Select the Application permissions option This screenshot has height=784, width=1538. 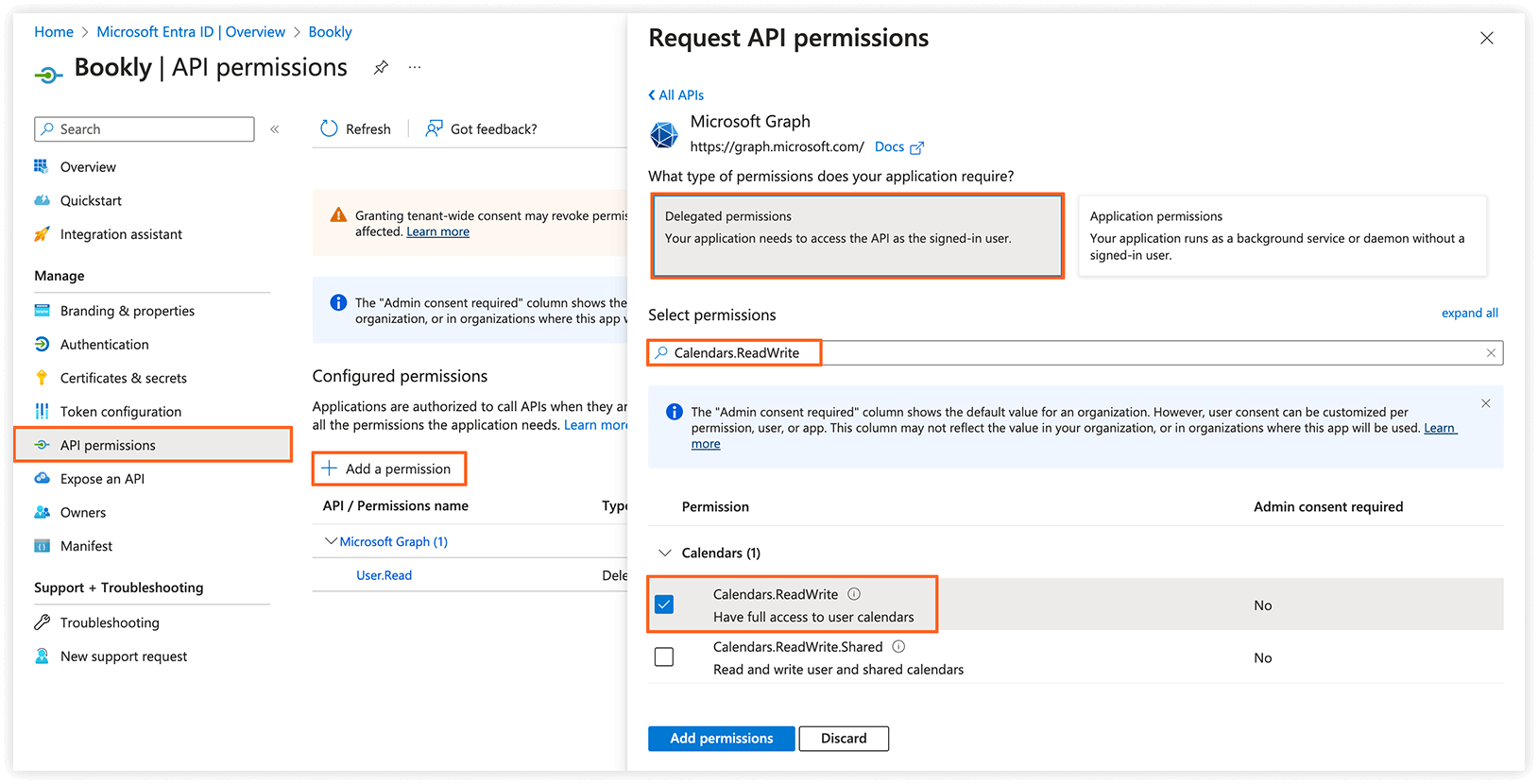(x=1282, y=235)
